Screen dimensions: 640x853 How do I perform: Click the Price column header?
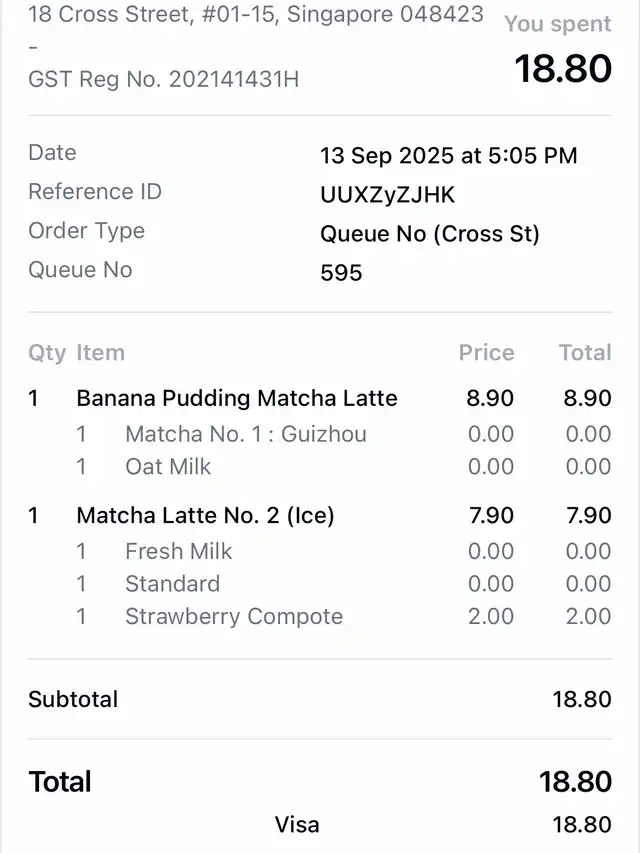click(x=486, y=352)
